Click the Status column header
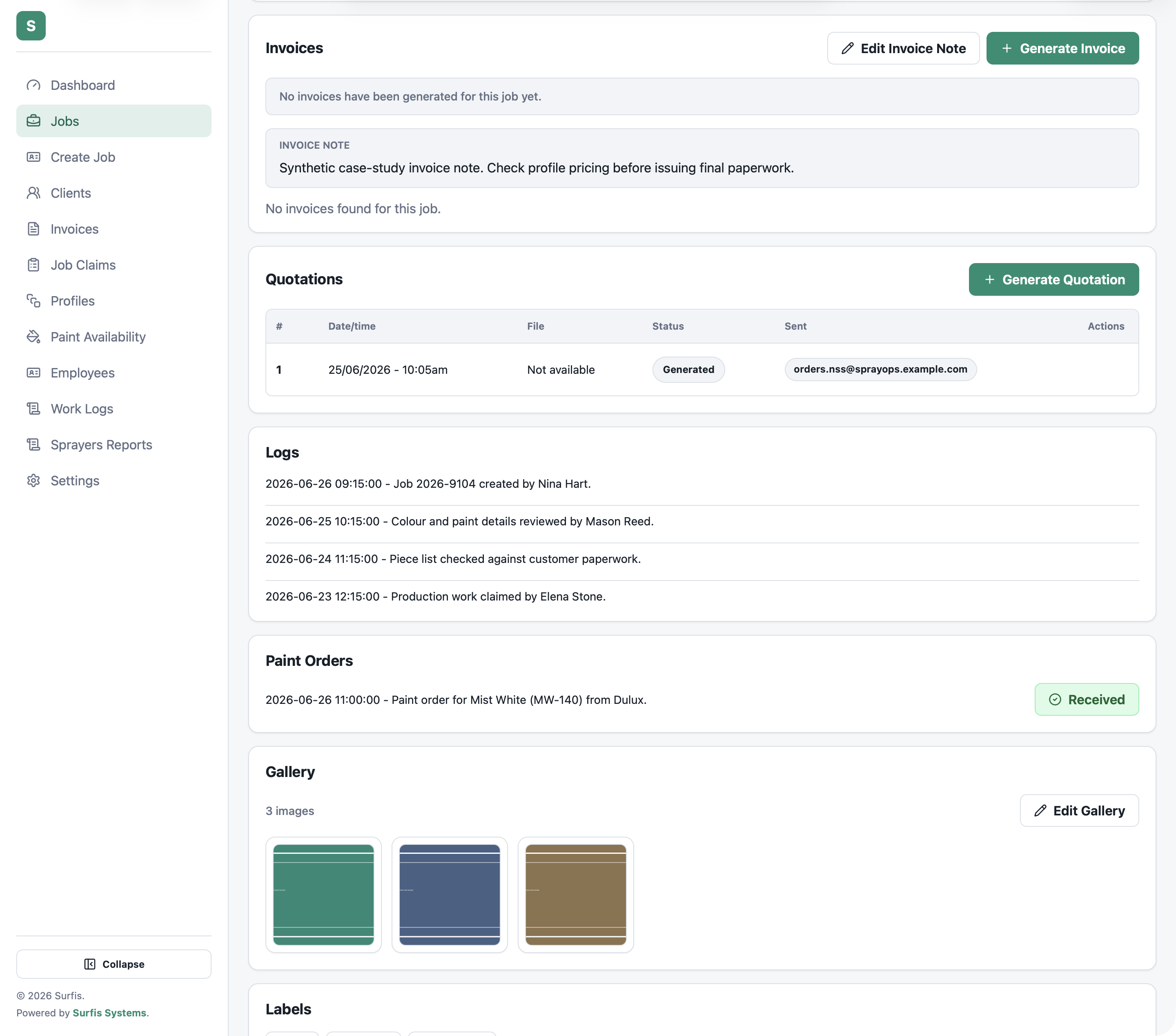The height and width of the screenshot is (1036, 1176). pyautogui.click(x=668, y=326)
